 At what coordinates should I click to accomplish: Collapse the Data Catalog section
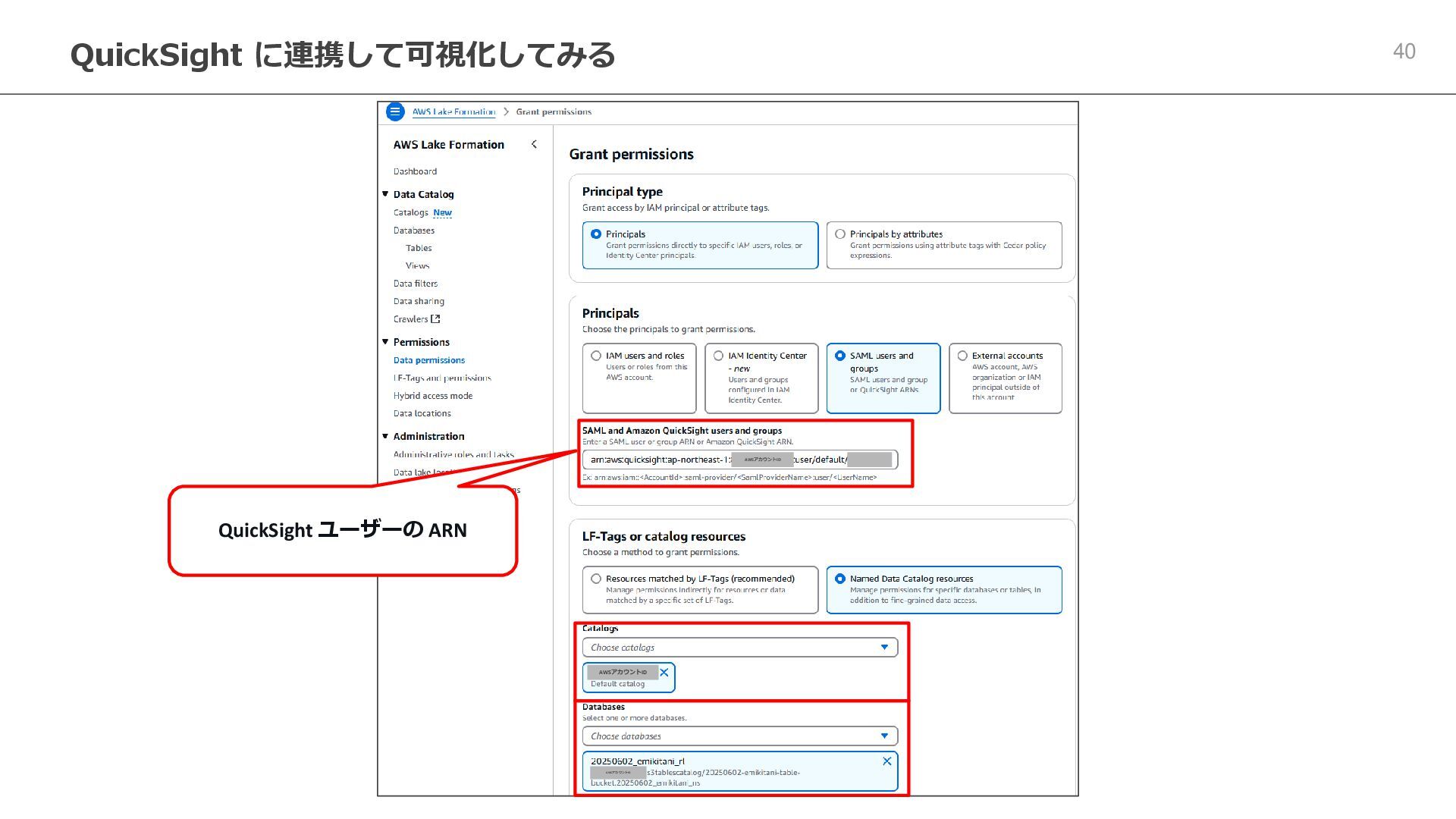click(385, 194)
